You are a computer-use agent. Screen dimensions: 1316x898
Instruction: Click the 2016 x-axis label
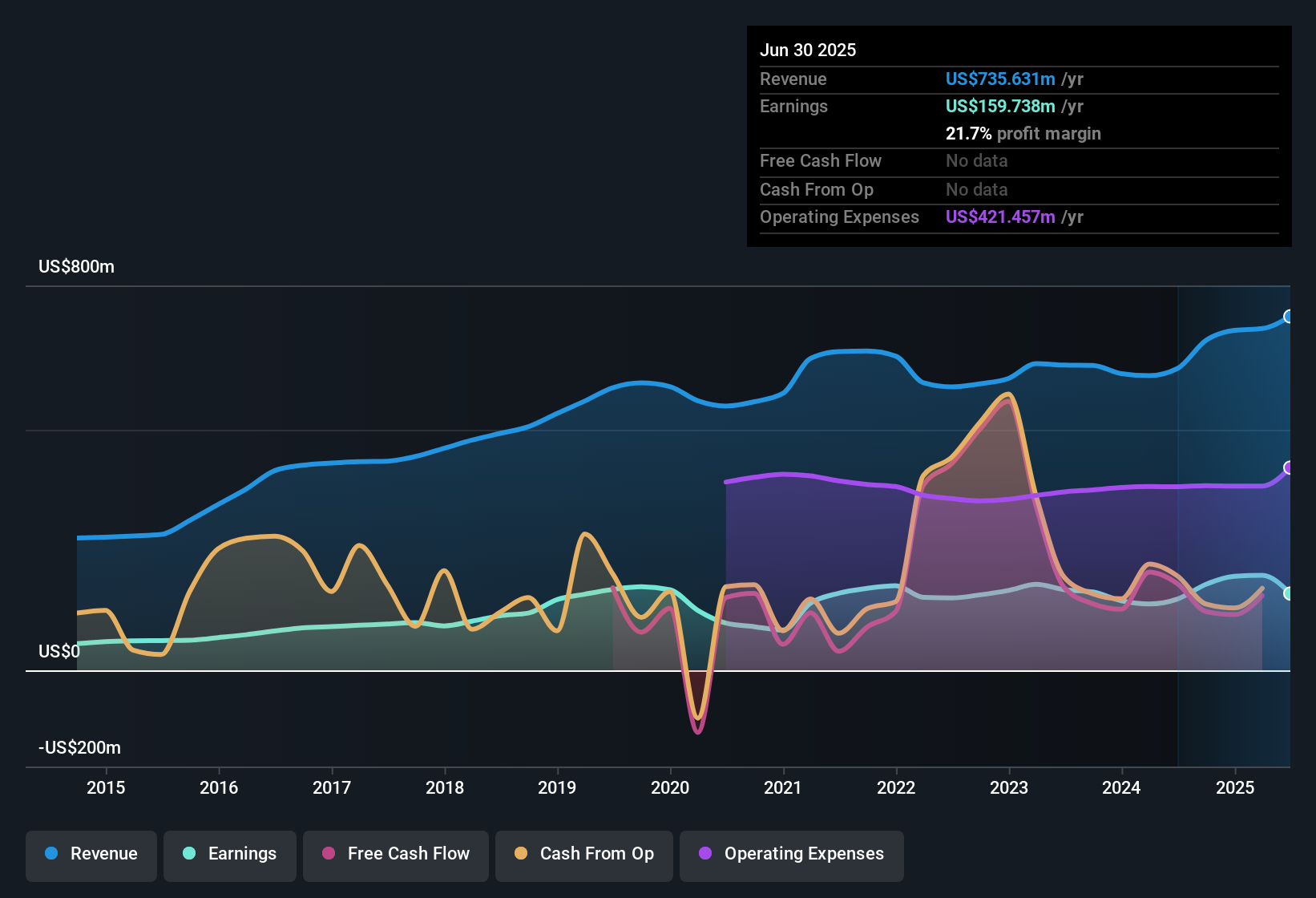click(219, 787)
